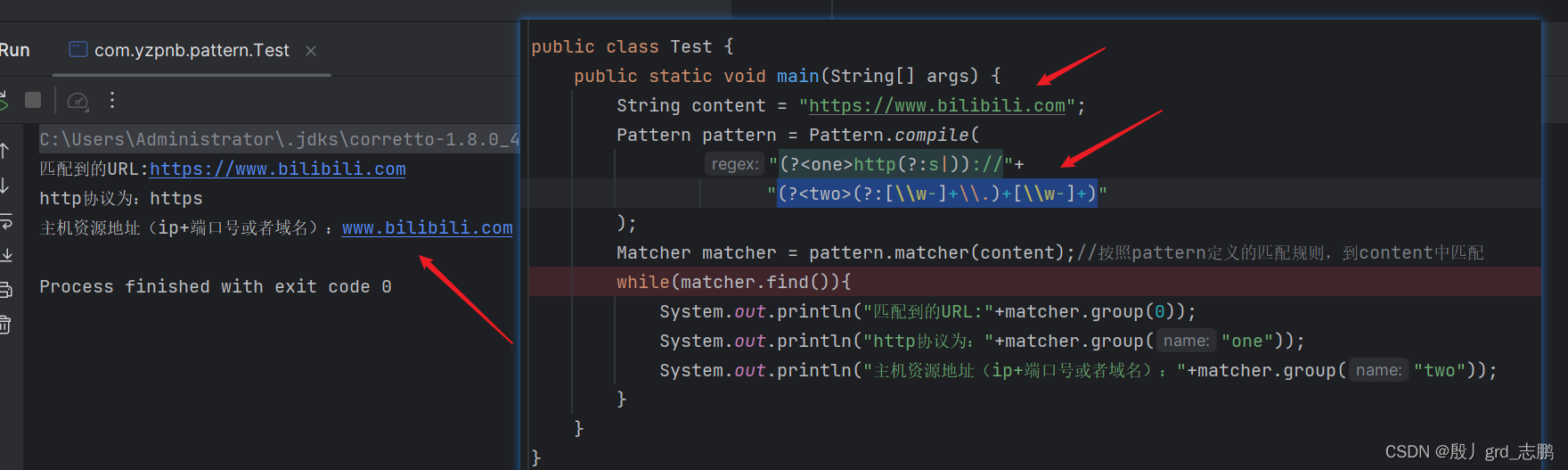Click the Stop process square icon
The height and width of the screenshot is (470, 1568).
point(33,100)
